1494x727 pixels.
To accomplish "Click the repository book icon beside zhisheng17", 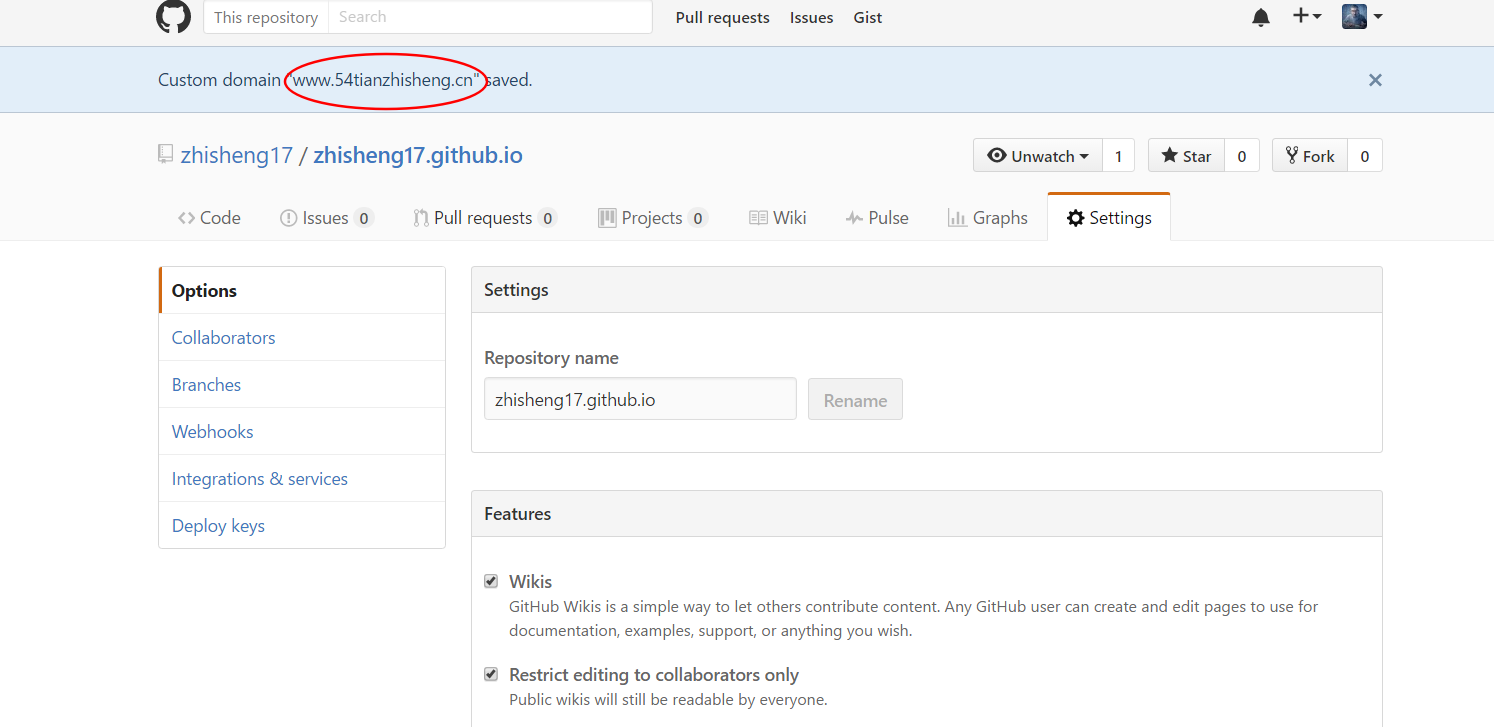I will [165, 155].
